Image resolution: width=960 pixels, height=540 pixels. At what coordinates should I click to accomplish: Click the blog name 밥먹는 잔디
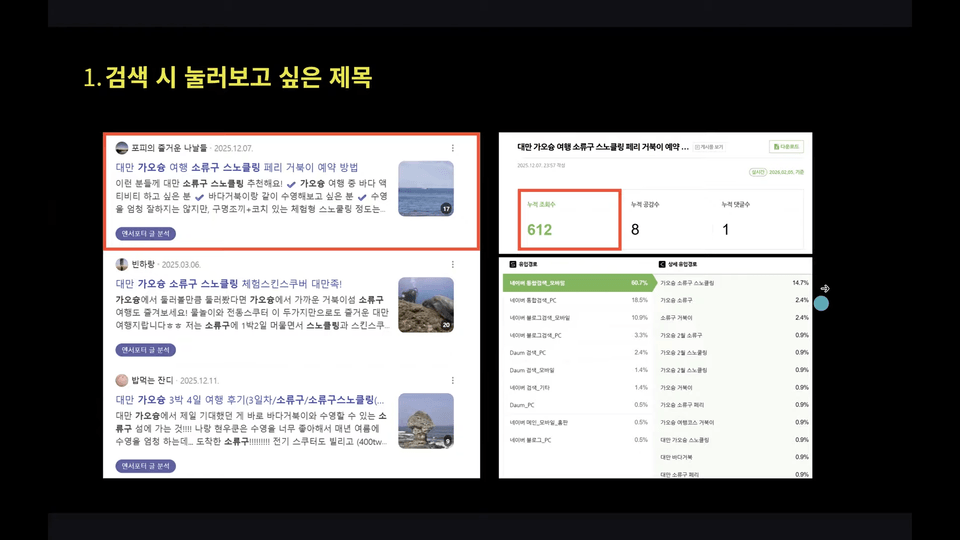152,380
